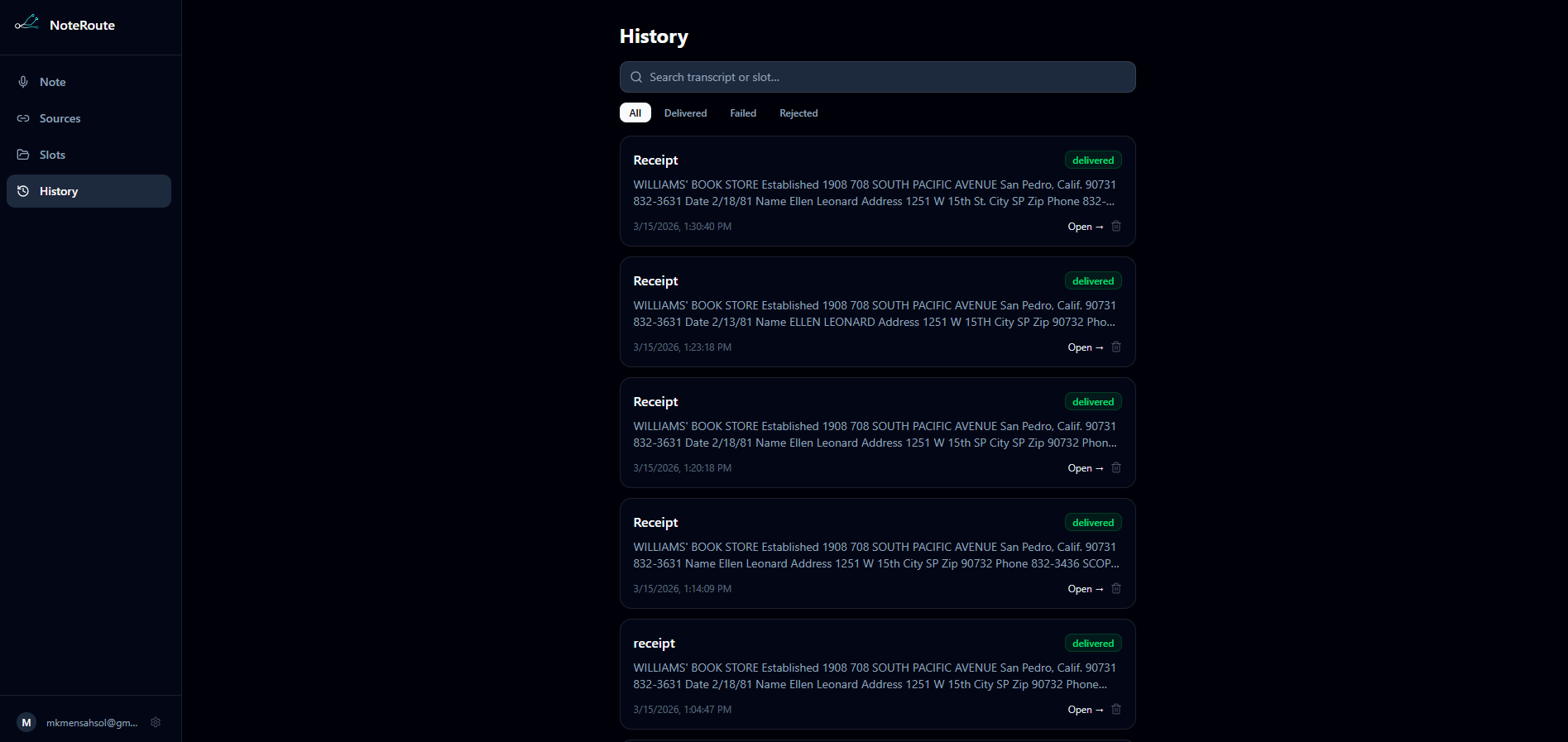Delete the receipt from 1:20:18 PM
This screenshot has height=742, width=1568.
point(1116,467)
